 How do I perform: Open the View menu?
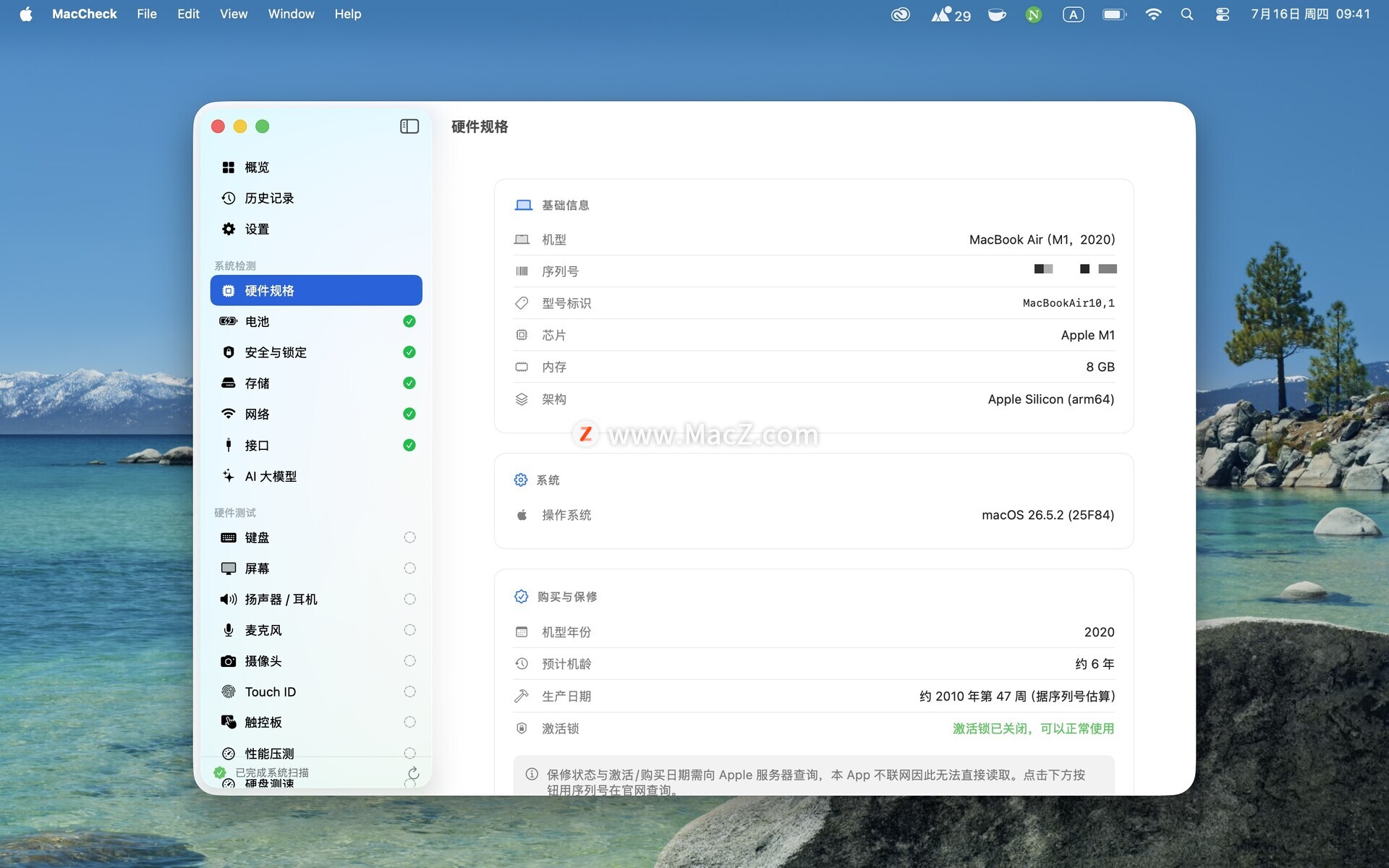pos(234,14)
